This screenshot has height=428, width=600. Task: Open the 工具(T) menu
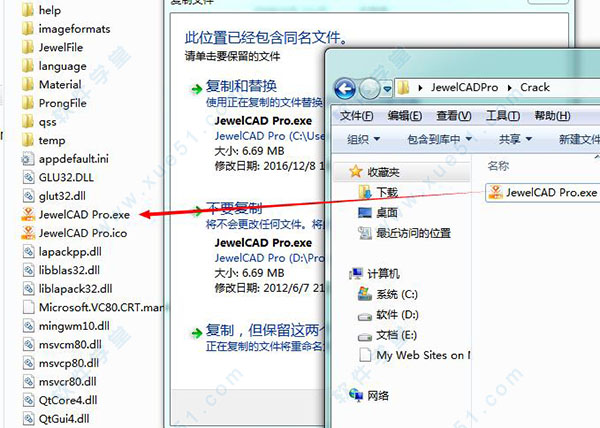(x=502, y=116)
